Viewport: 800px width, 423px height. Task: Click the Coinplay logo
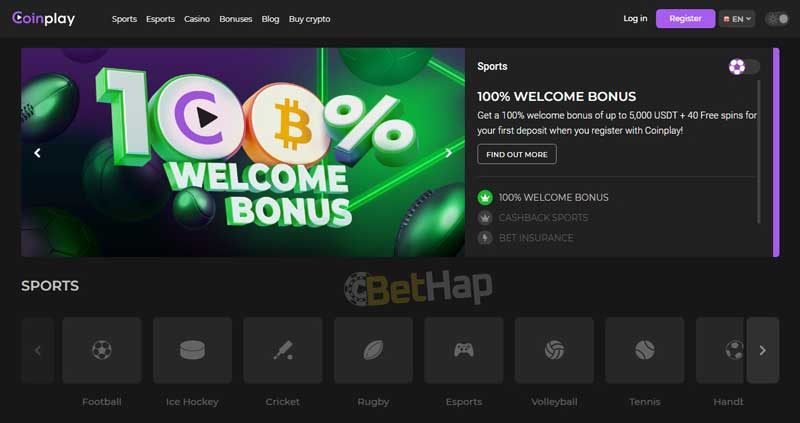coord(43,19)
